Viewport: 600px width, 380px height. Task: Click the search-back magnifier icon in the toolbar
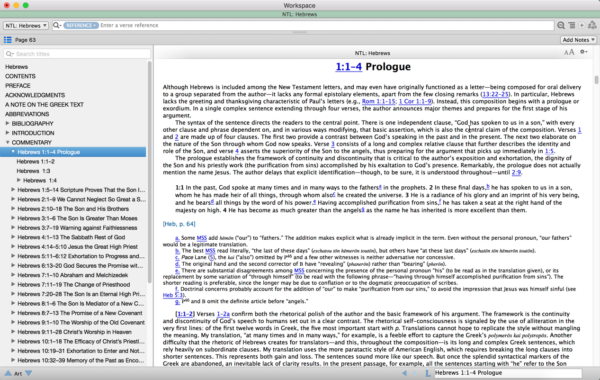click(x=561, y=25)
